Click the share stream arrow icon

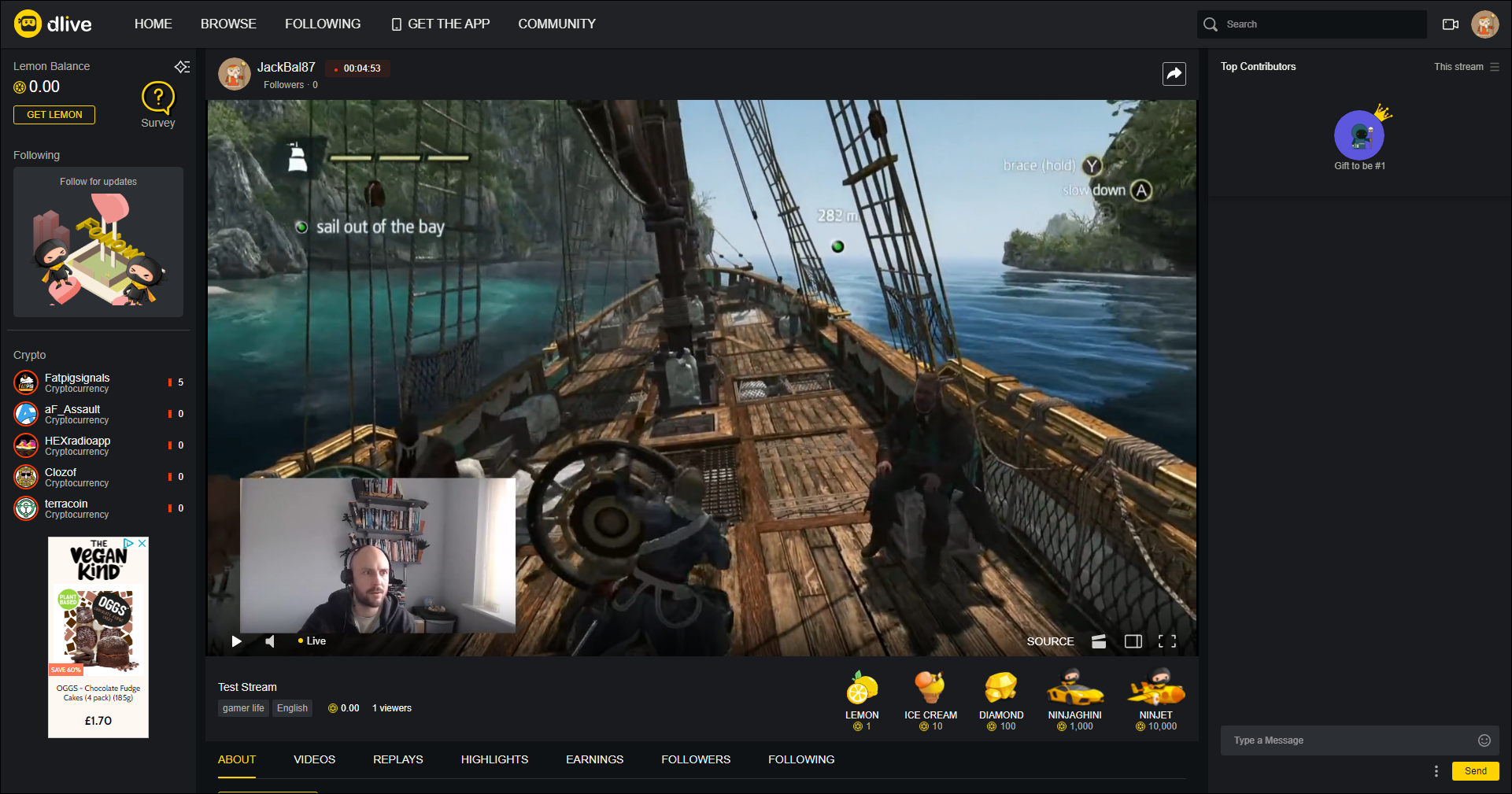1174,74
